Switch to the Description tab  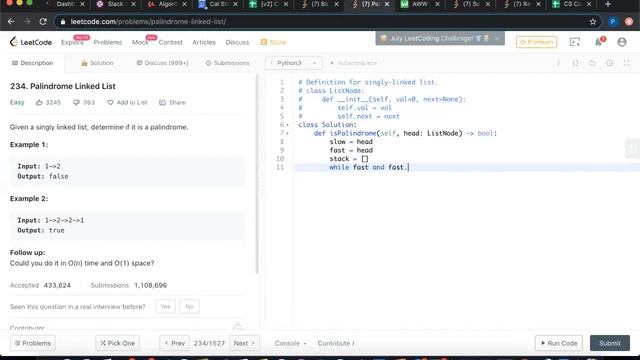[x=33, y=63]
